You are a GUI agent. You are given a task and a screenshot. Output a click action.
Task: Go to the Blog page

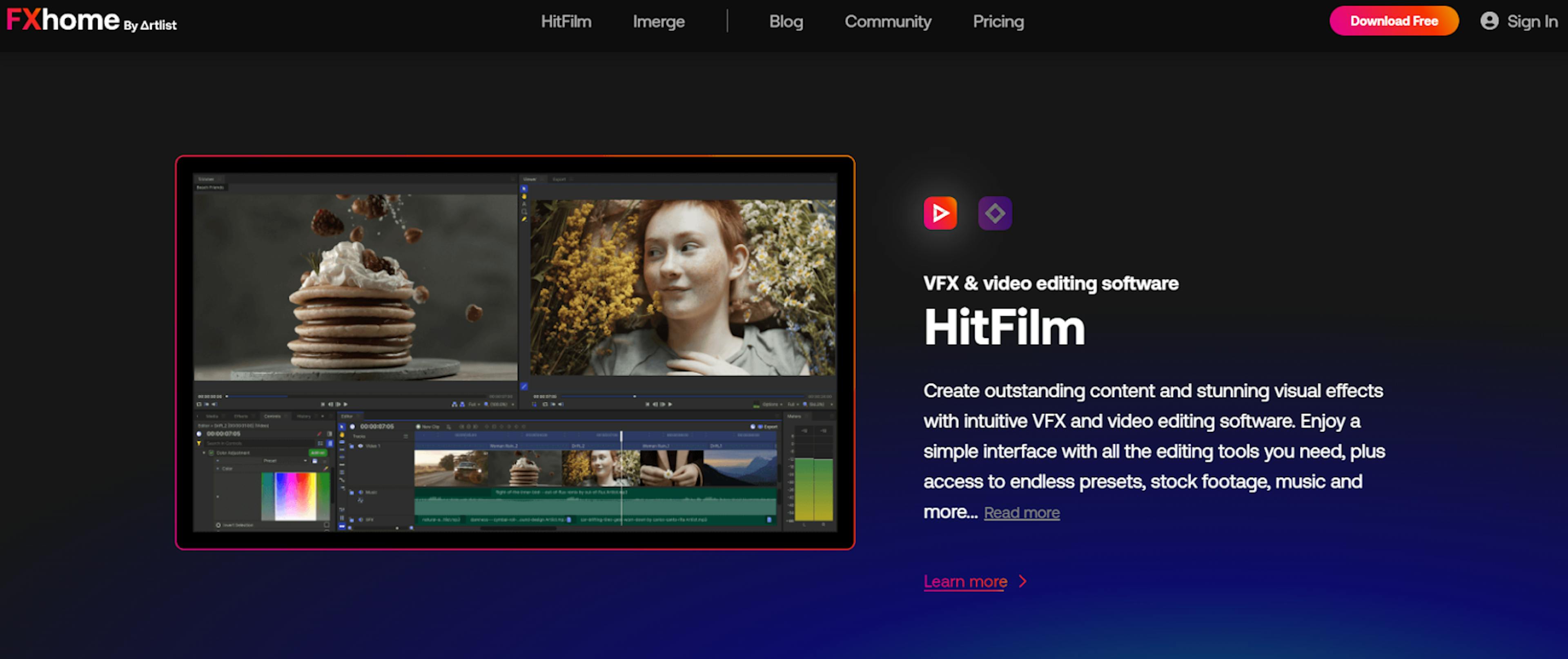coord(786,22)
